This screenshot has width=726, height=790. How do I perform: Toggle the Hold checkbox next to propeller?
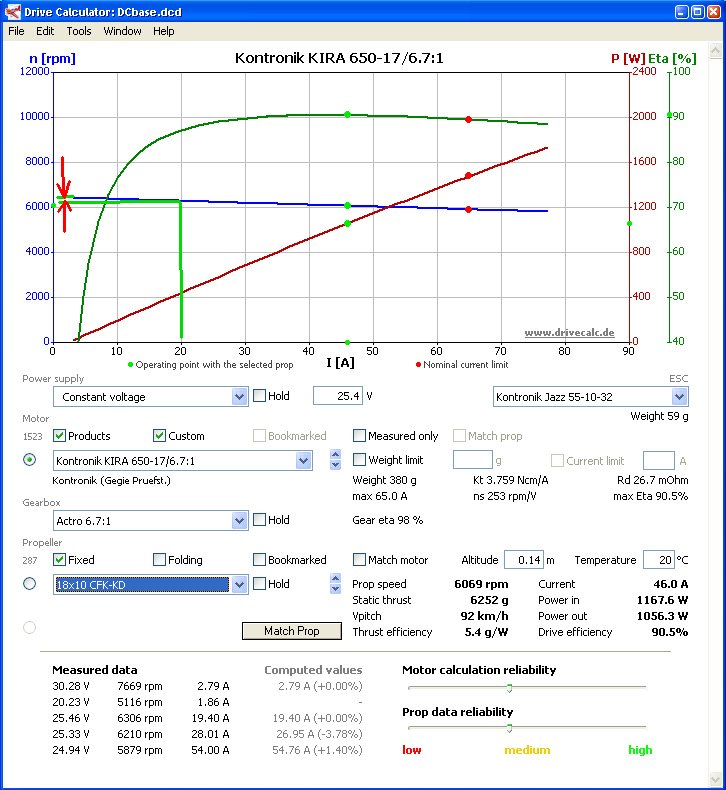tap(259, 584)
